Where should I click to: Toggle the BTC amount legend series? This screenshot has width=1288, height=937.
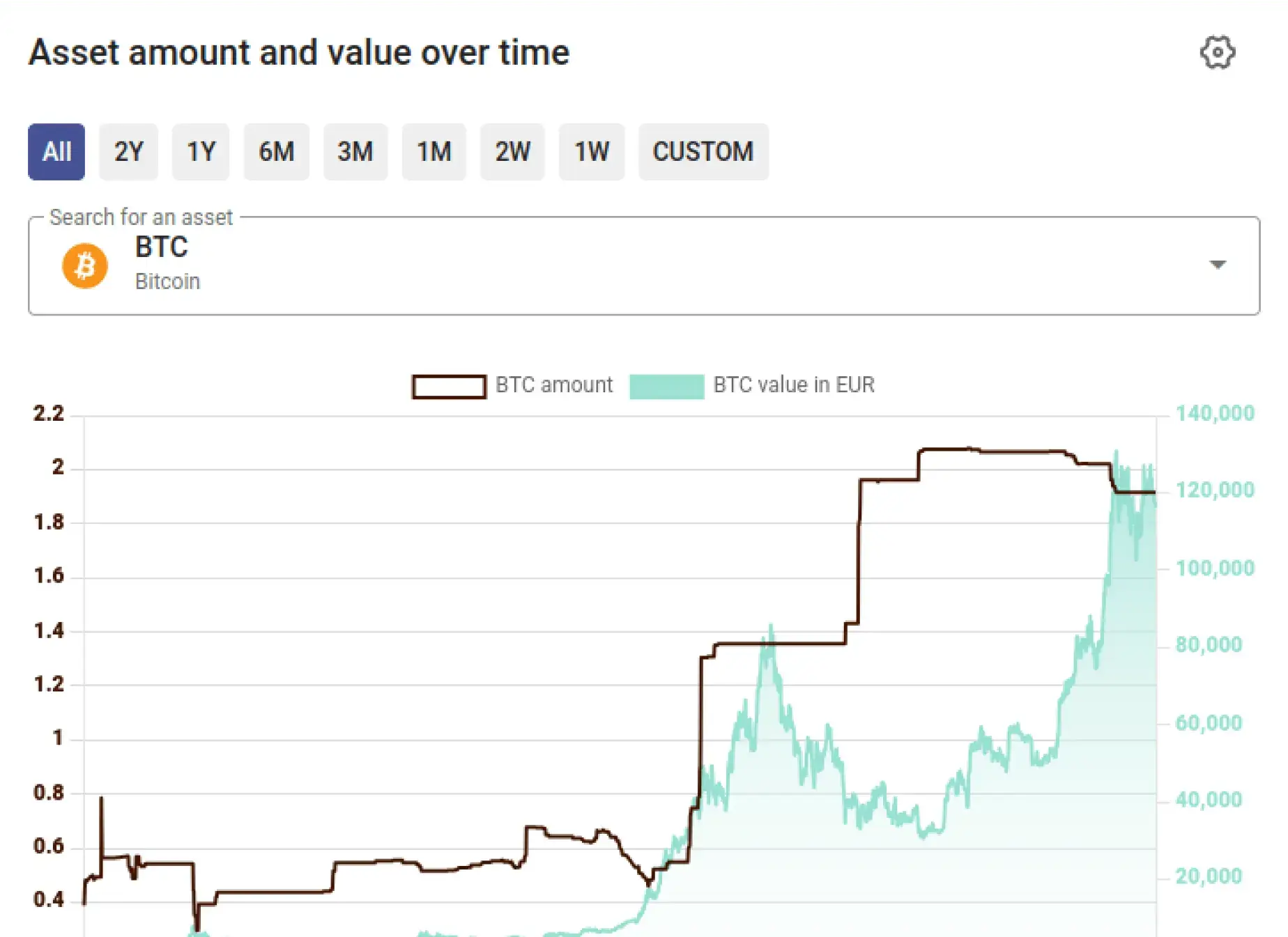click(553, 385)
